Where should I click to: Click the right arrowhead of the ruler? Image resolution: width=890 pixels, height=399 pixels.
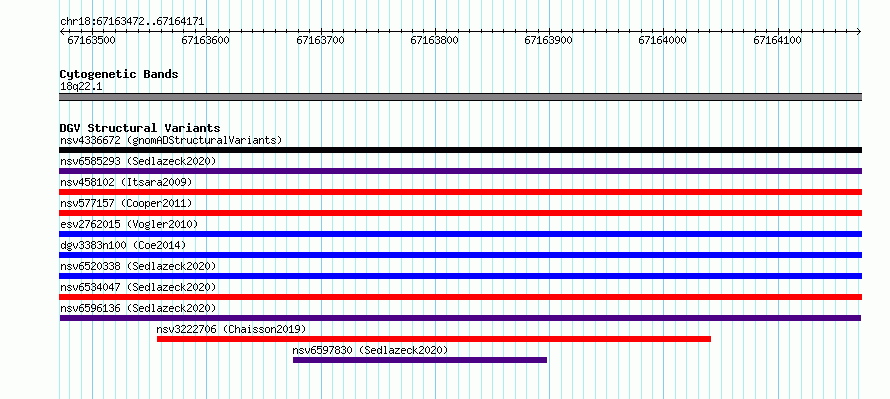[859, 32]
